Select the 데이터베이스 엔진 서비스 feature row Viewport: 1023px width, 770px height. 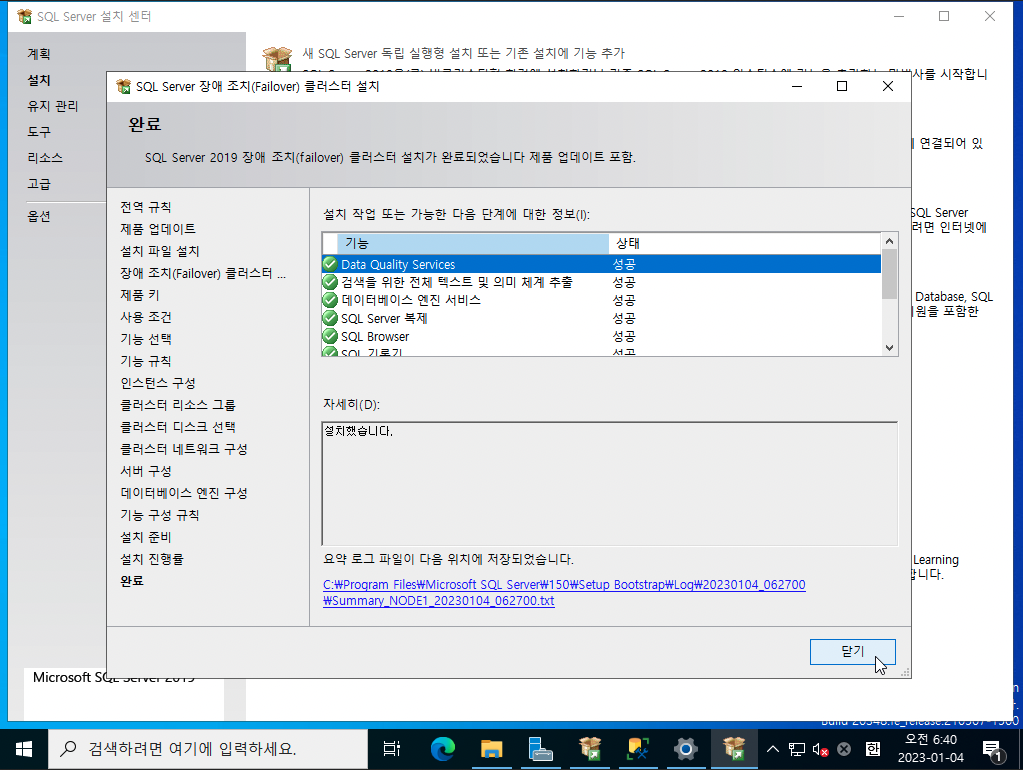(601, 300)
